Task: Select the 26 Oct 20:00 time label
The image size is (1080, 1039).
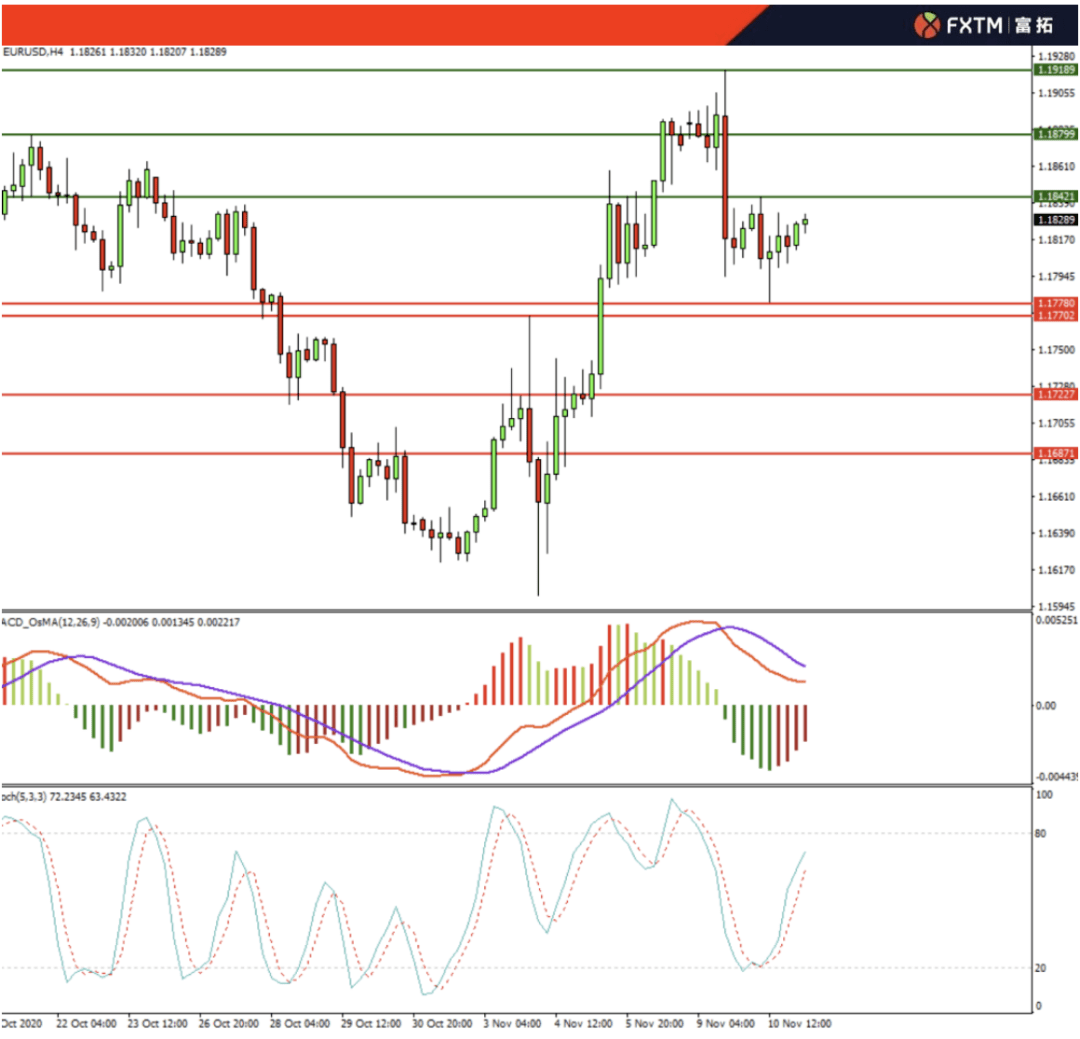Action: pos(228,1024)
